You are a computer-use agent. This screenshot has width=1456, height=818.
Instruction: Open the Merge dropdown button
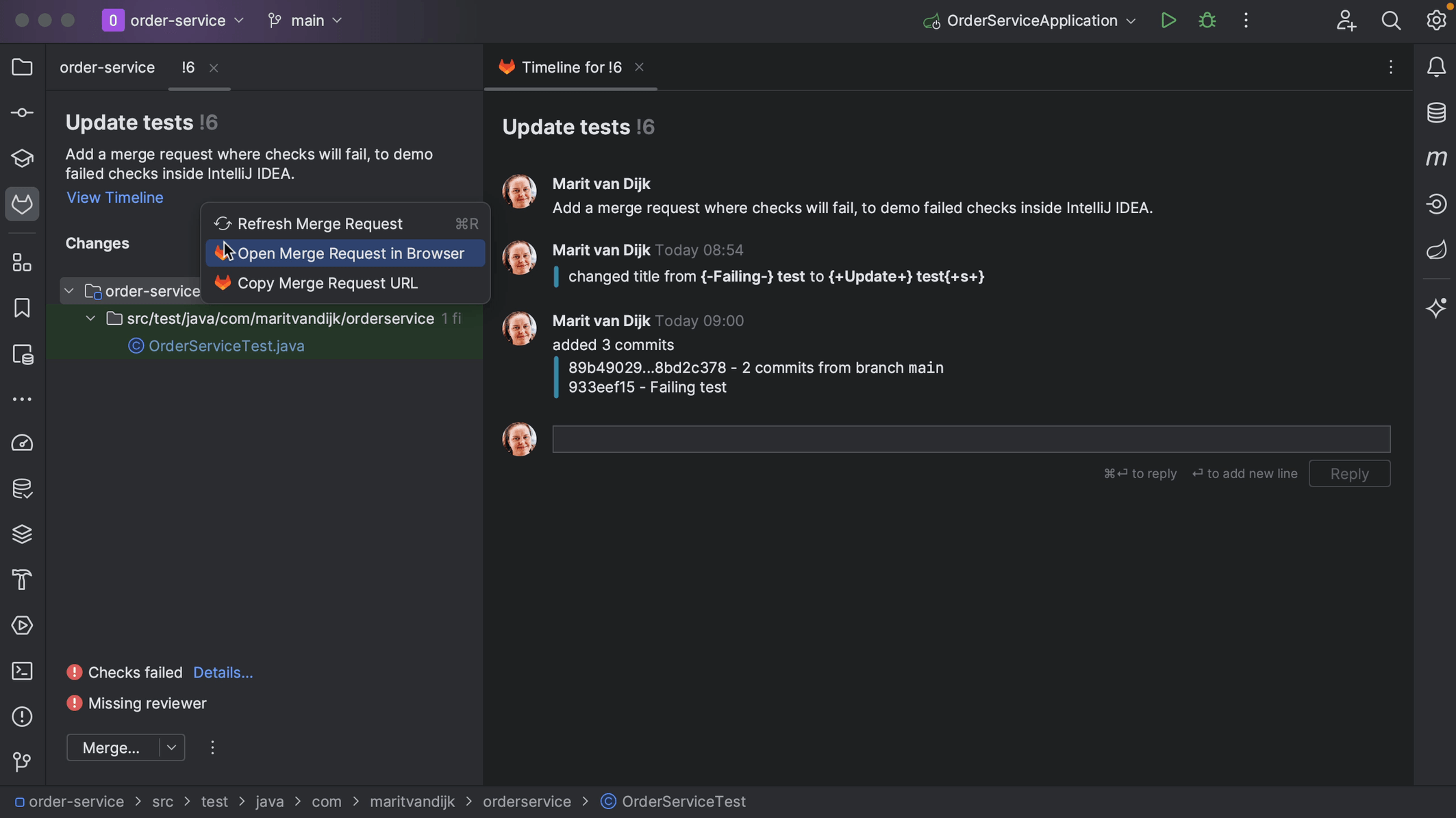[170, 747]
